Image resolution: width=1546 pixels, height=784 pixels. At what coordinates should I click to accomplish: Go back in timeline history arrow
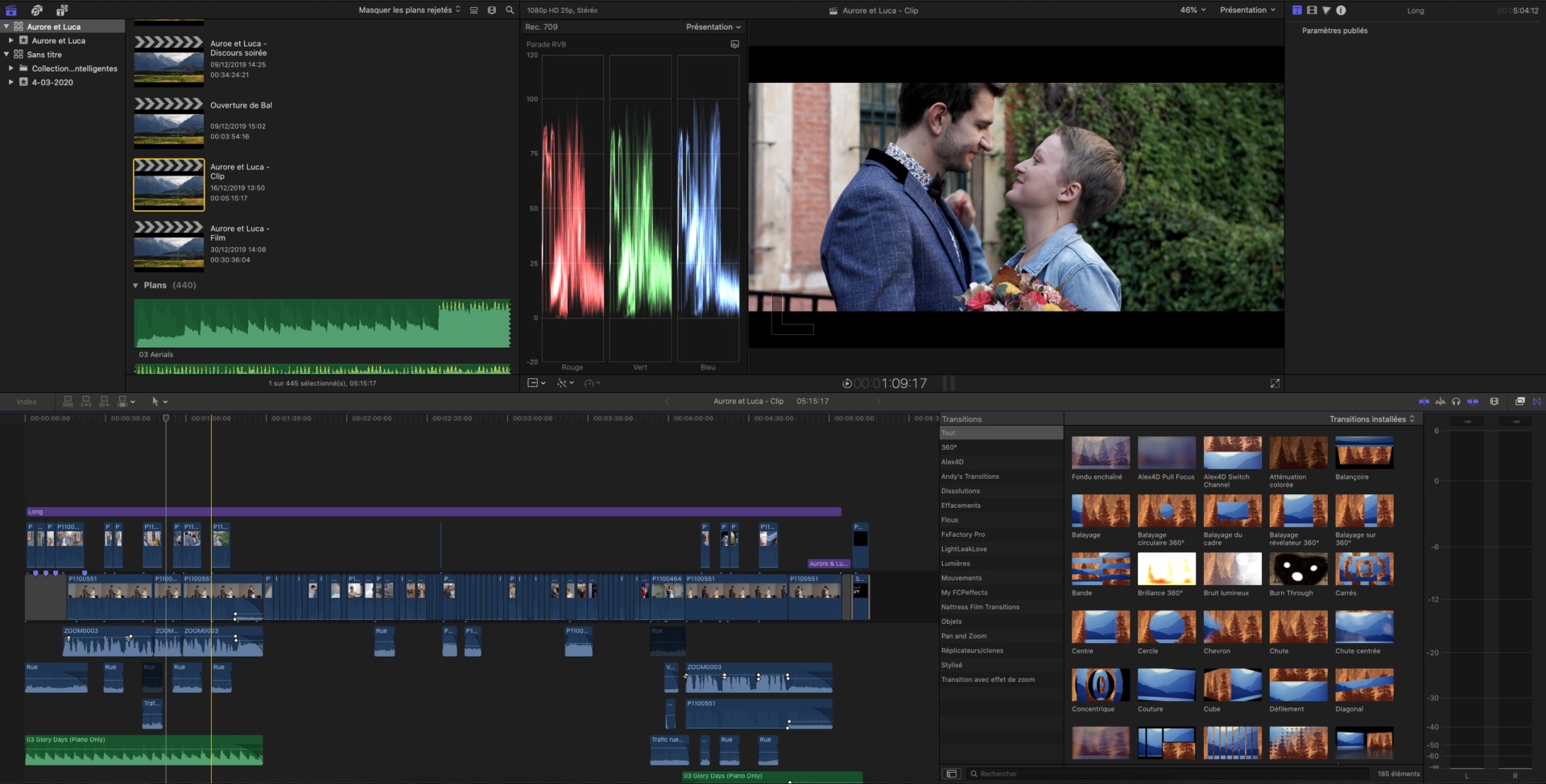[667, 401]
